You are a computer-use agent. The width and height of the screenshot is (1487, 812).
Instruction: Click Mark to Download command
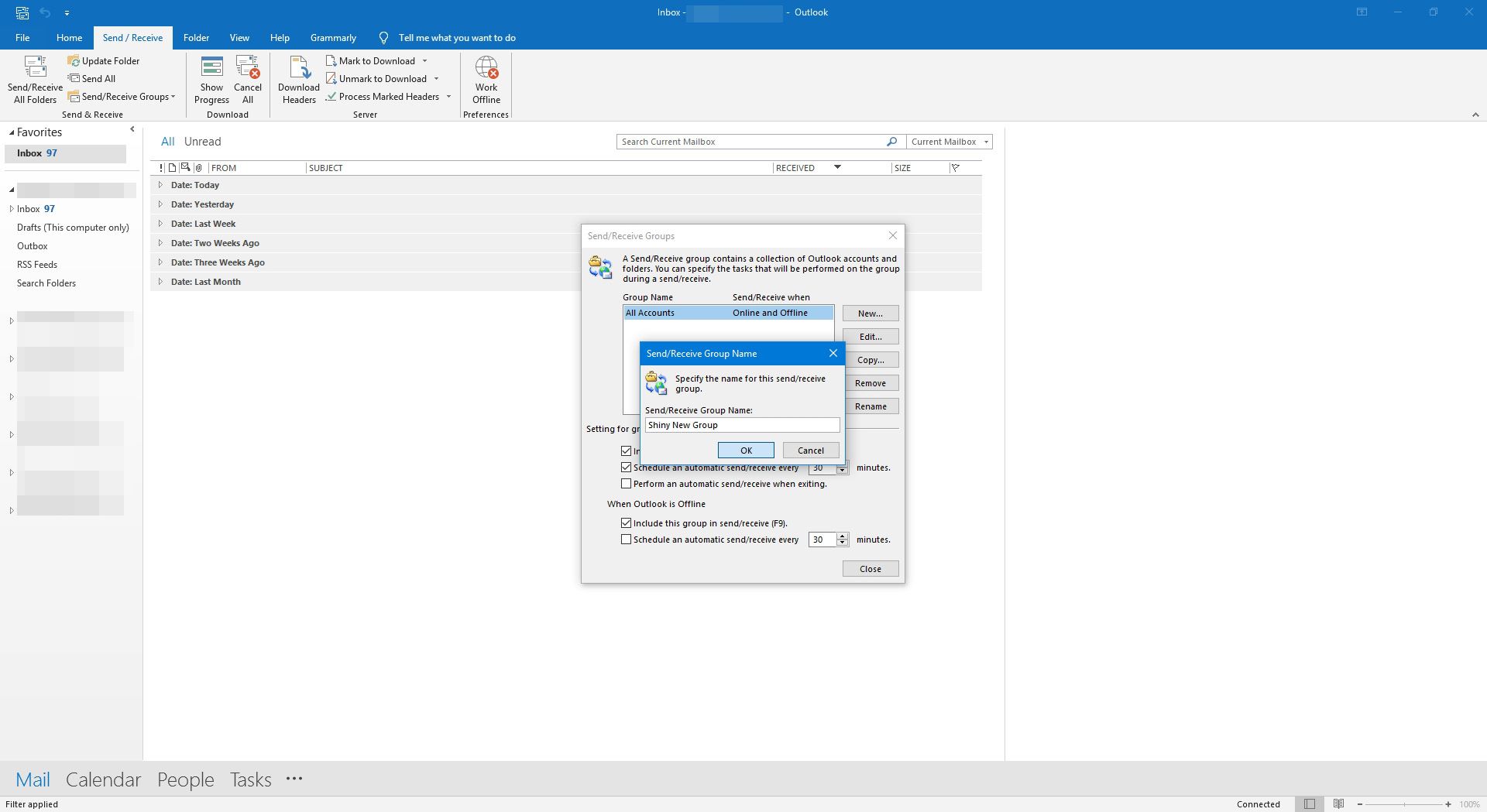point(370,60)
